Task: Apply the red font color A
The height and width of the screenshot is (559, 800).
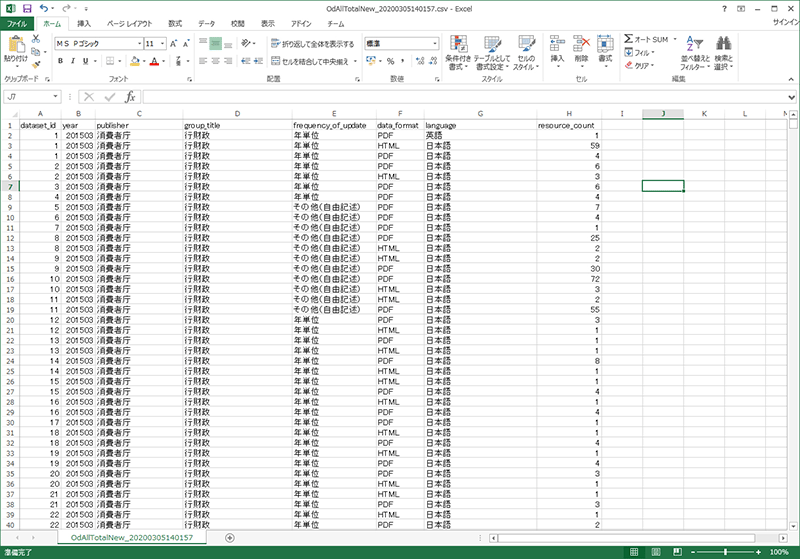Action: (155, 61)
